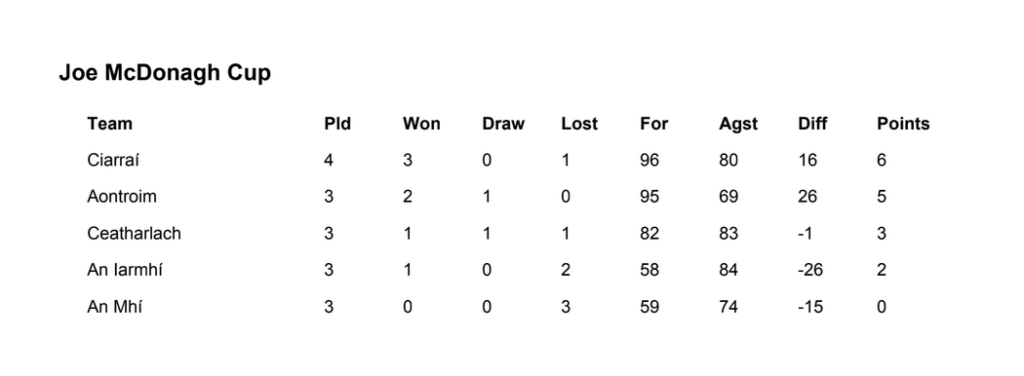Click the Diff column header
Screen dimensions: 1024x376
pos(812,123)
